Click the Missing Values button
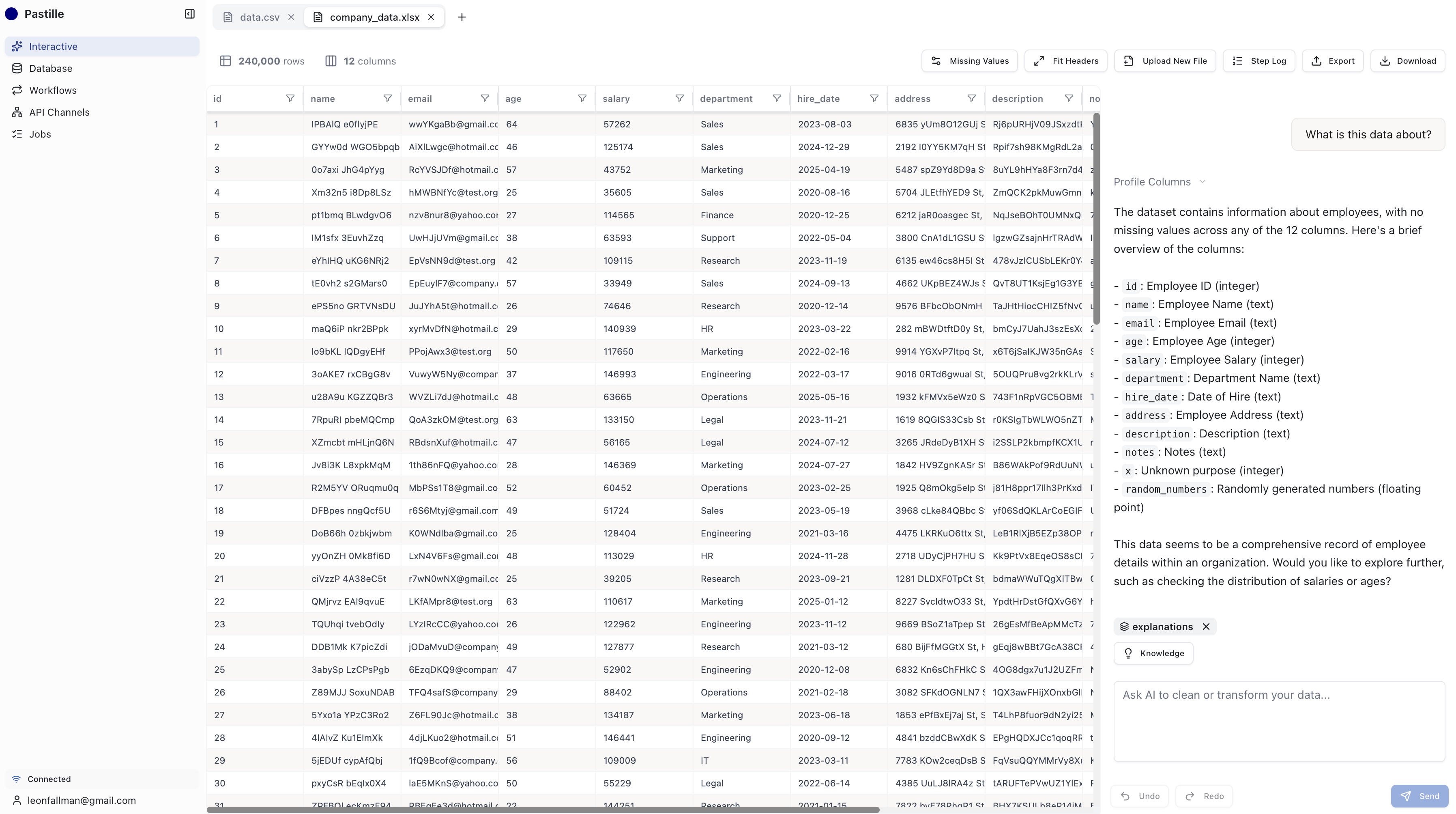This screenshot has width=1456, height=814. pos(969,61)
